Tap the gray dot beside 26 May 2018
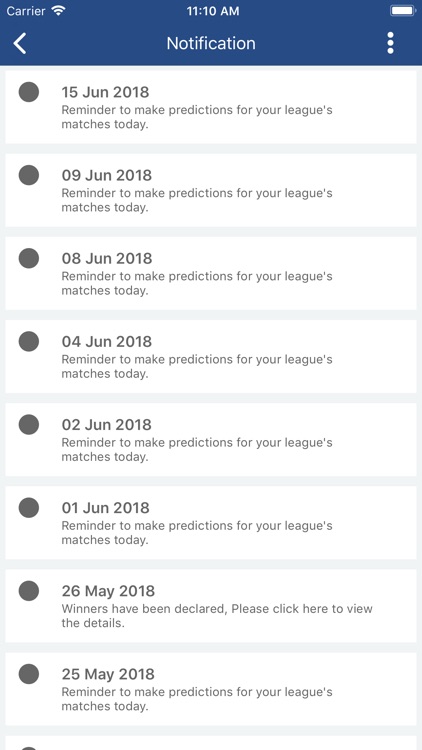This screenshot has height=750, width=422. coord(29,591)
